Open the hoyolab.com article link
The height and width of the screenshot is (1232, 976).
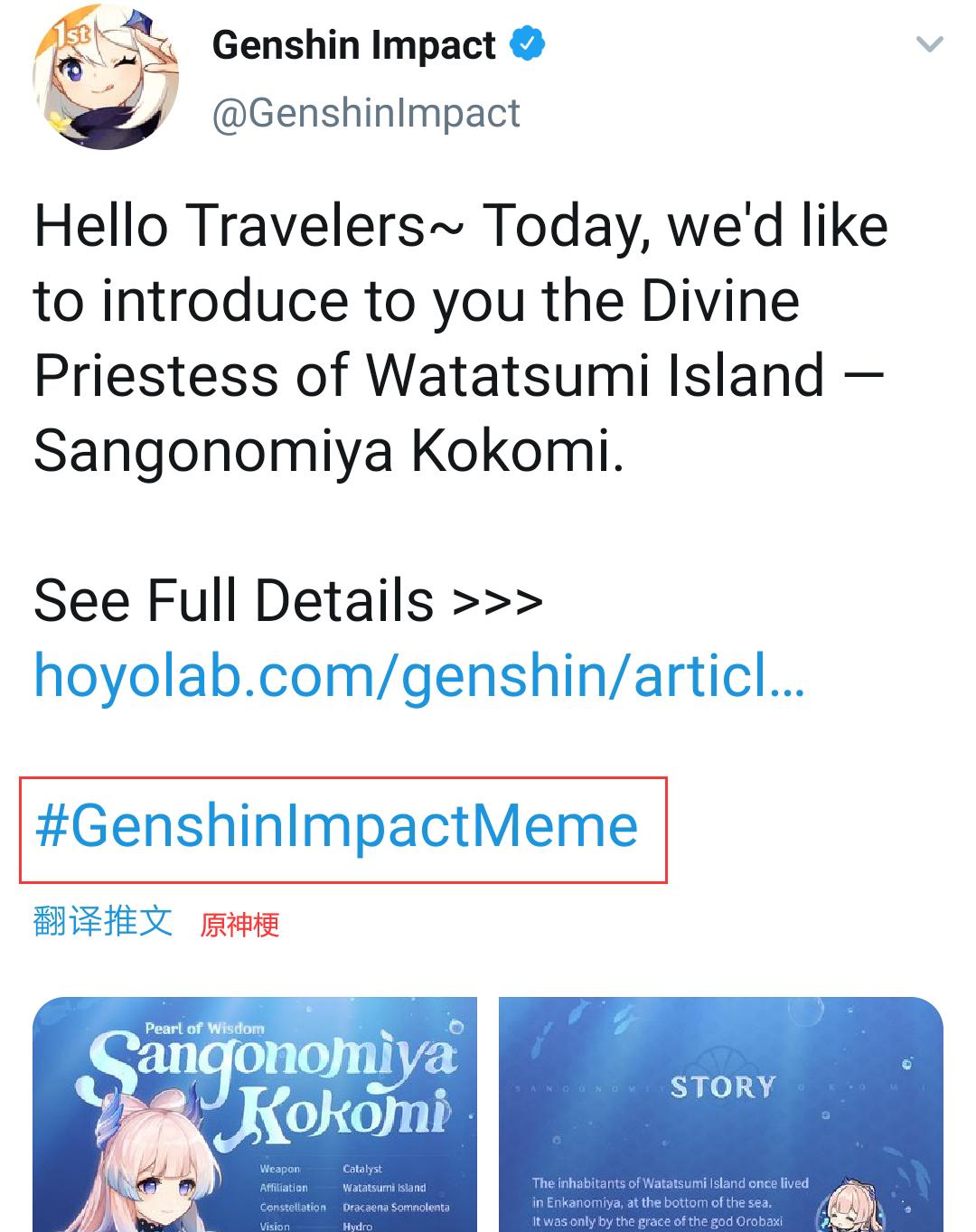(x=418, y=676)
